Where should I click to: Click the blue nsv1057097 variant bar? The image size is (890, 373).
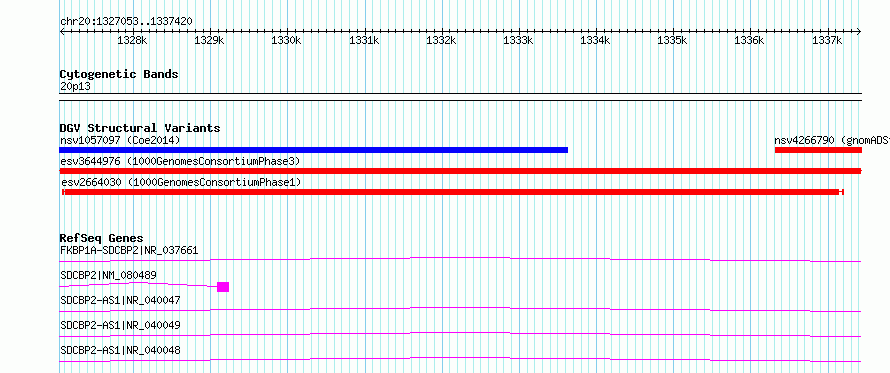tap(313, 150)
